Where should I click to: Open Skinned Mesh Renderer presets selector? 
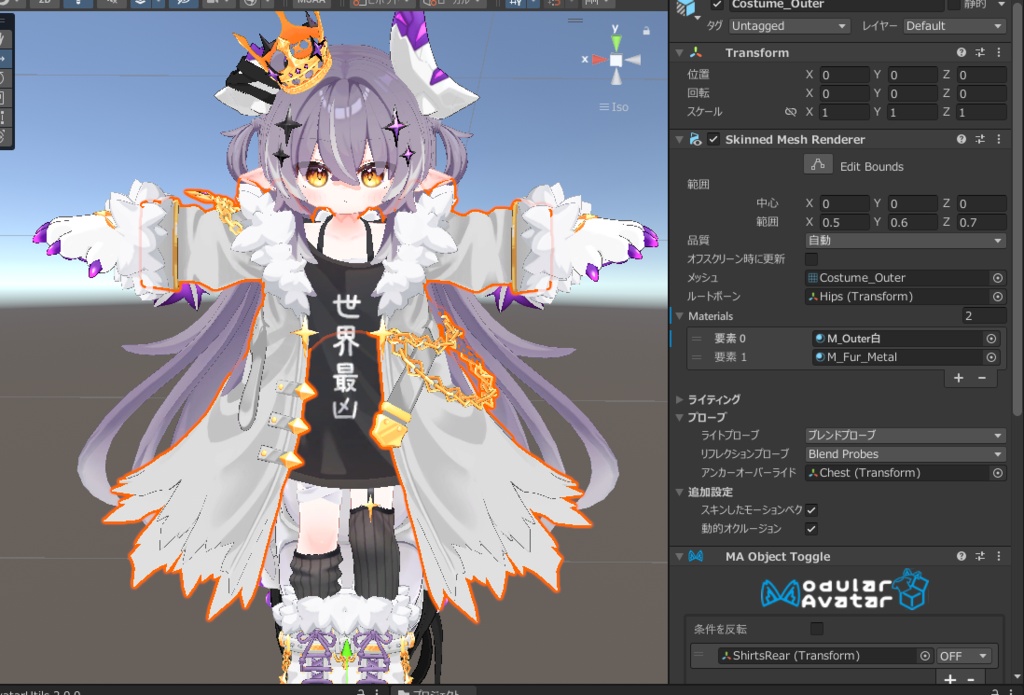tap(980, 139)
